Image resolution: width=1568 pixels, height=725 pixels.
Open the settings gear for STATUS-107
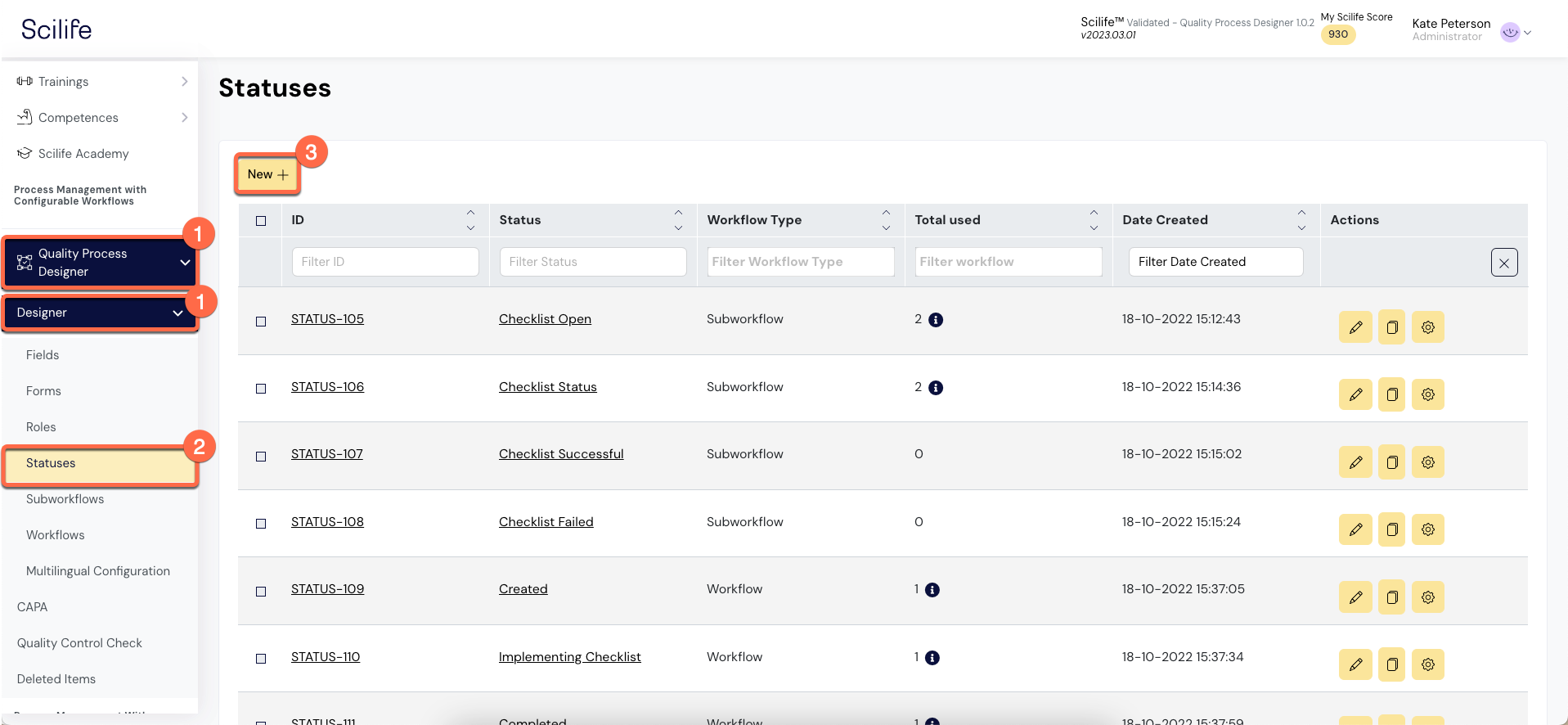point(1427,462)
